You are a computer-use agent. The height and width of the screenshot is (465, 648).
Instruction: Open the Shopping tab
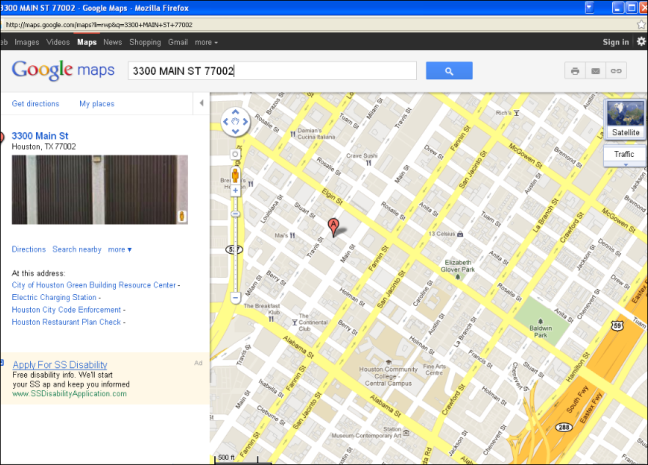(x=145, y=42)
